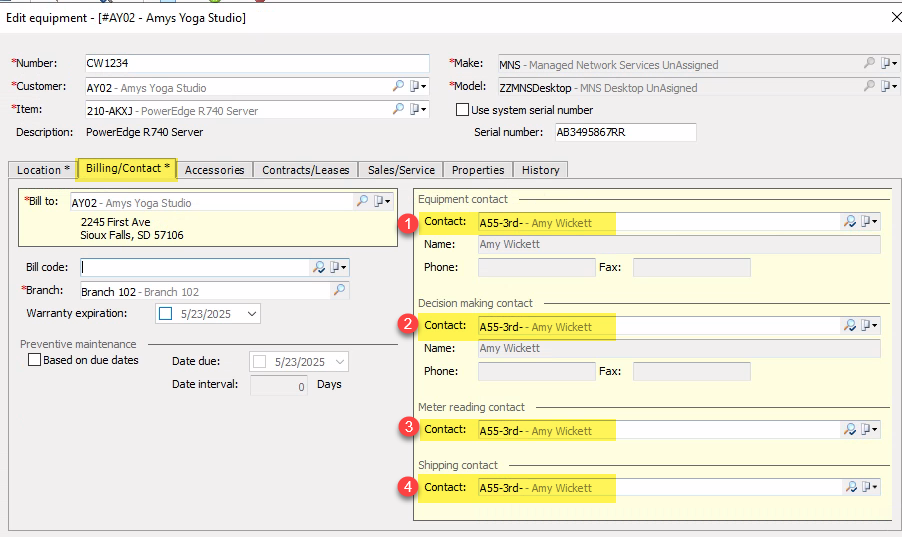View History tab
The height and width of the screenshot is (537, 902).
pos(540,170)
